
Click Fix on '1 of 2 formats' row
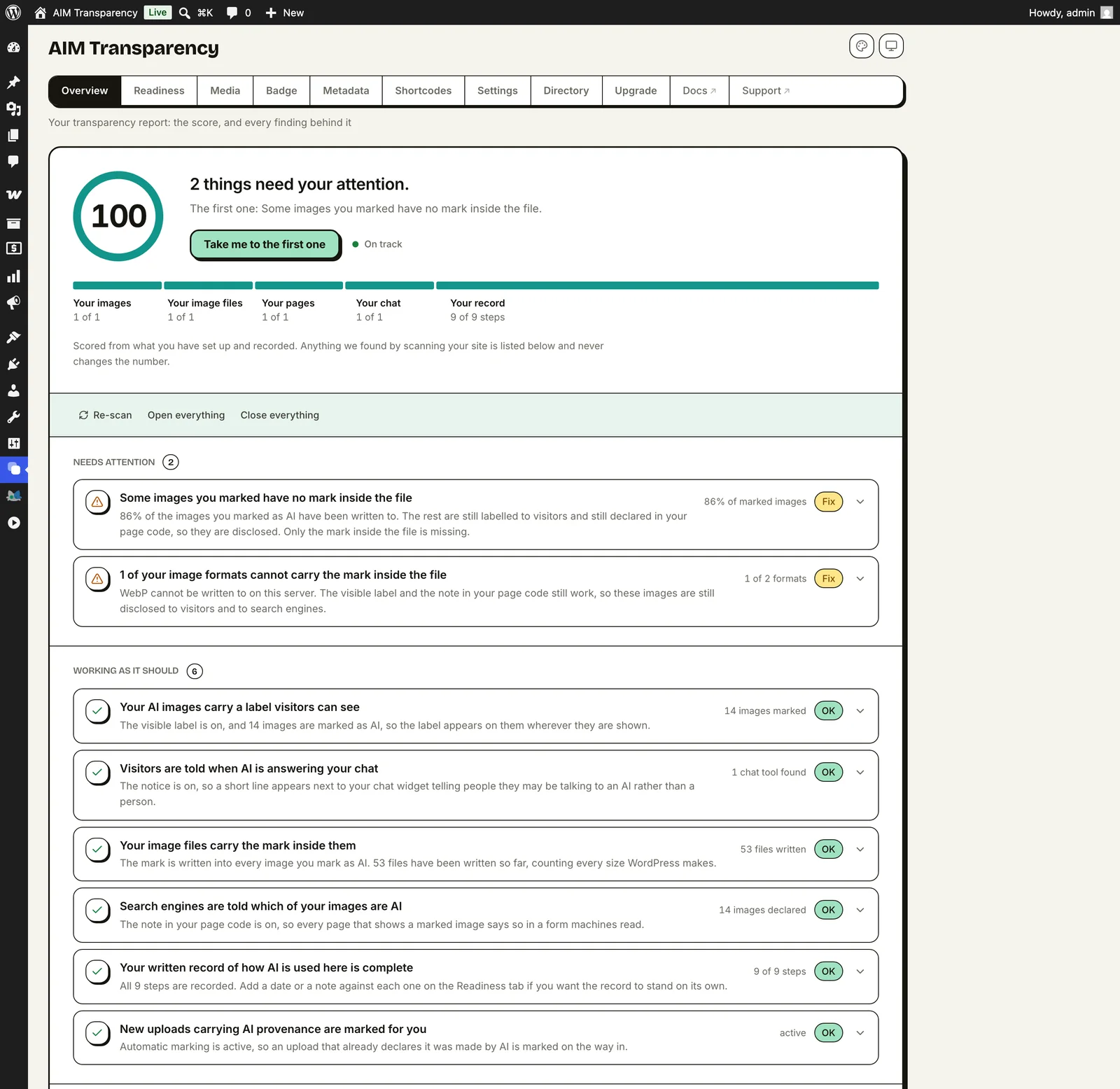tap(829, 579)
